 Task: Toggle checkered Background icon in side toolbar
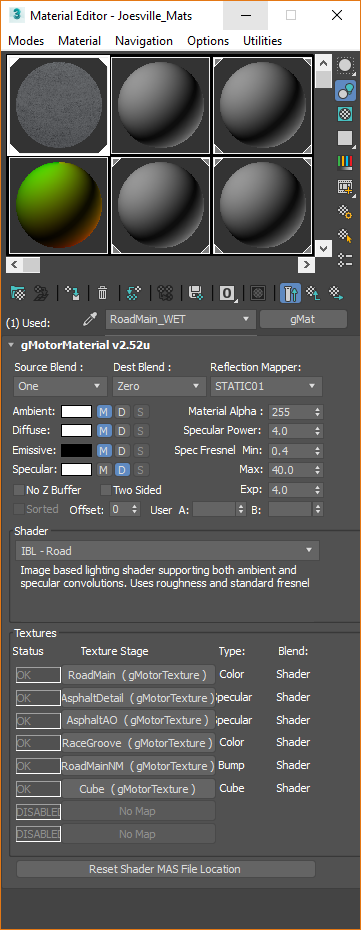pos(344,114)
